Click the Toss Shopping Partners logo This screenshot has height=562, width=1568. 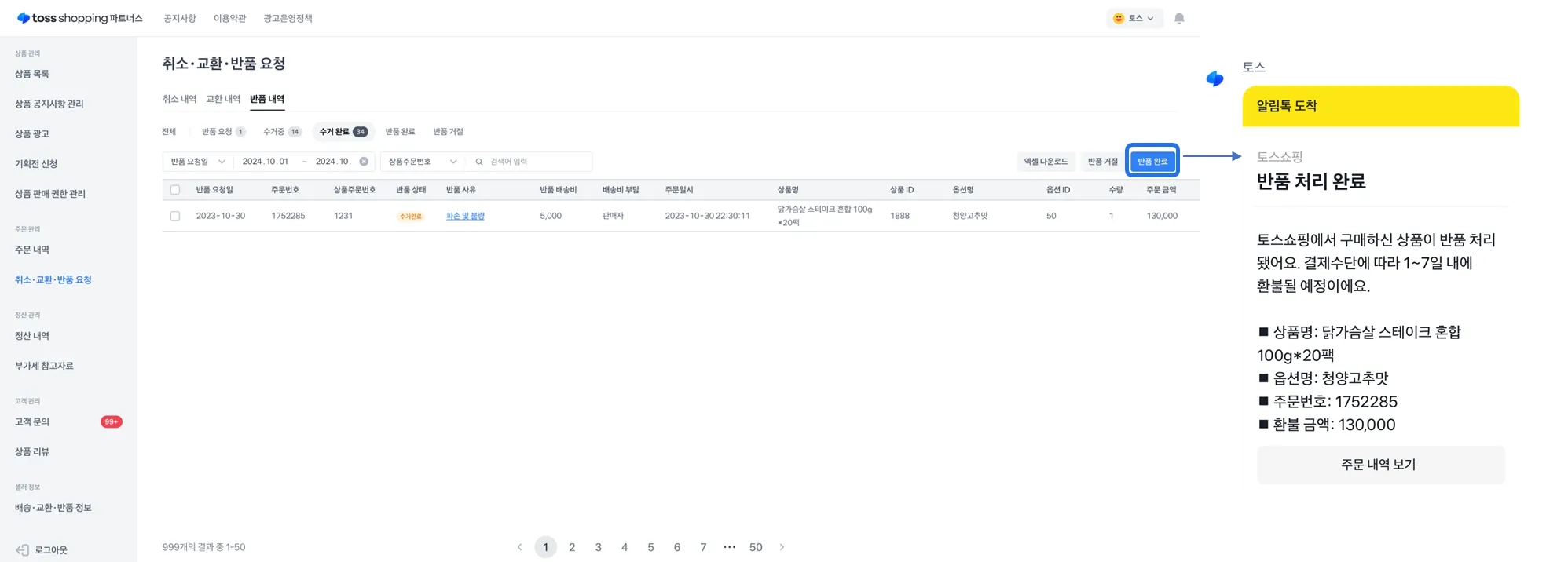pos(79,18)
